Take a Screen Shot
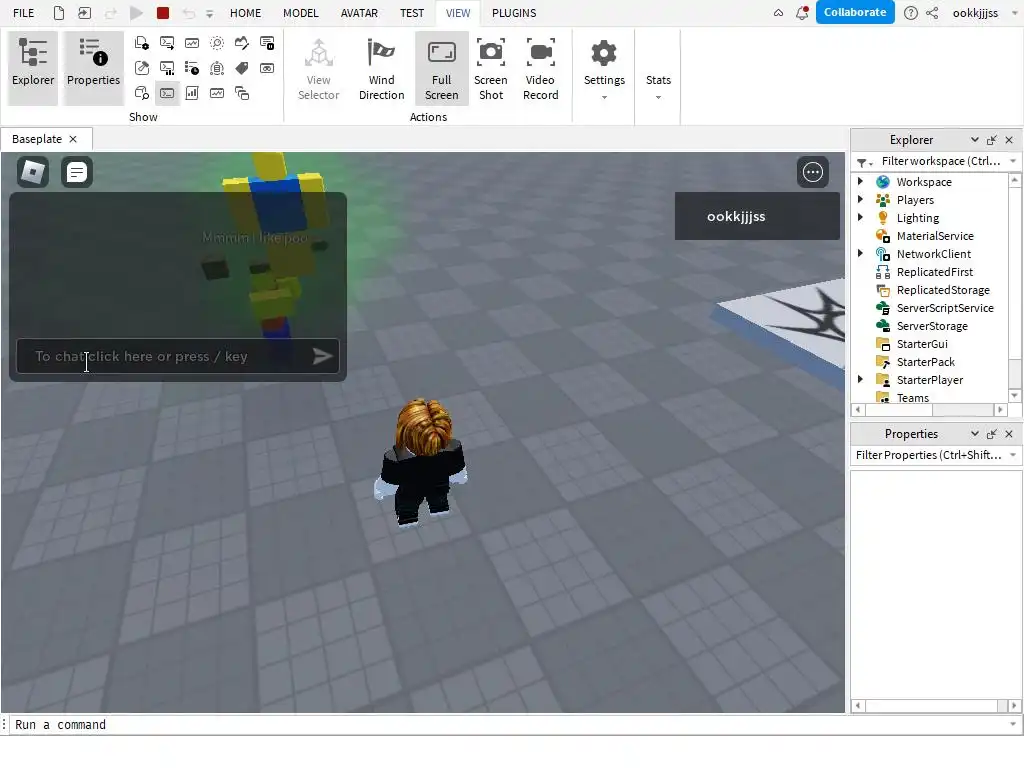The width and height of the screenshot is (1024, 768). pyautogui.click(x=490, y=69)
